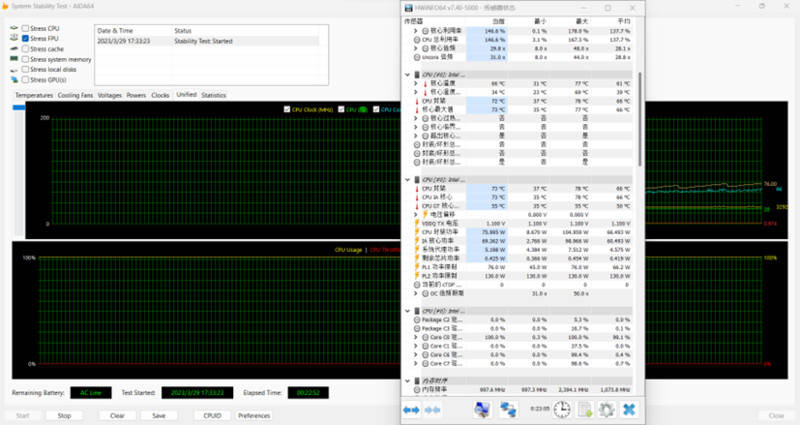Open CPUID from AIDA64 bottom bar
The height and width of the screenshot is (425, 800).
(x=212, y=416)
